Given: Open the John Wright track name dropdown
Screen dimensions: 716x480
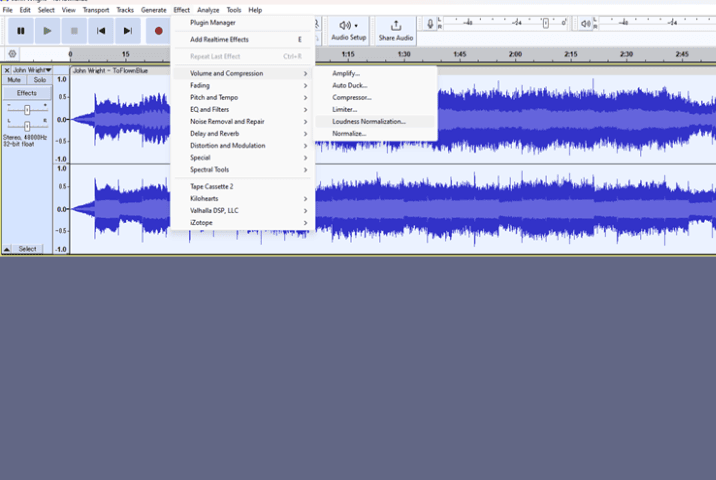Looking at the screenshot, I should [x=32, y=70].
